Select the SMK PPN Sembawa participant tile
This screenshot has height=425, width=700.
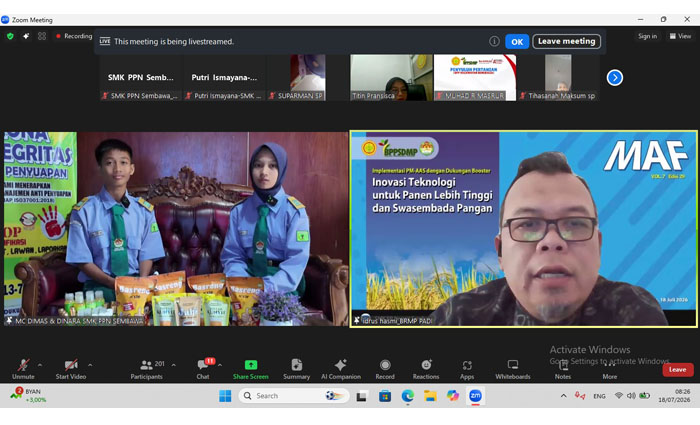coord(141,78)
